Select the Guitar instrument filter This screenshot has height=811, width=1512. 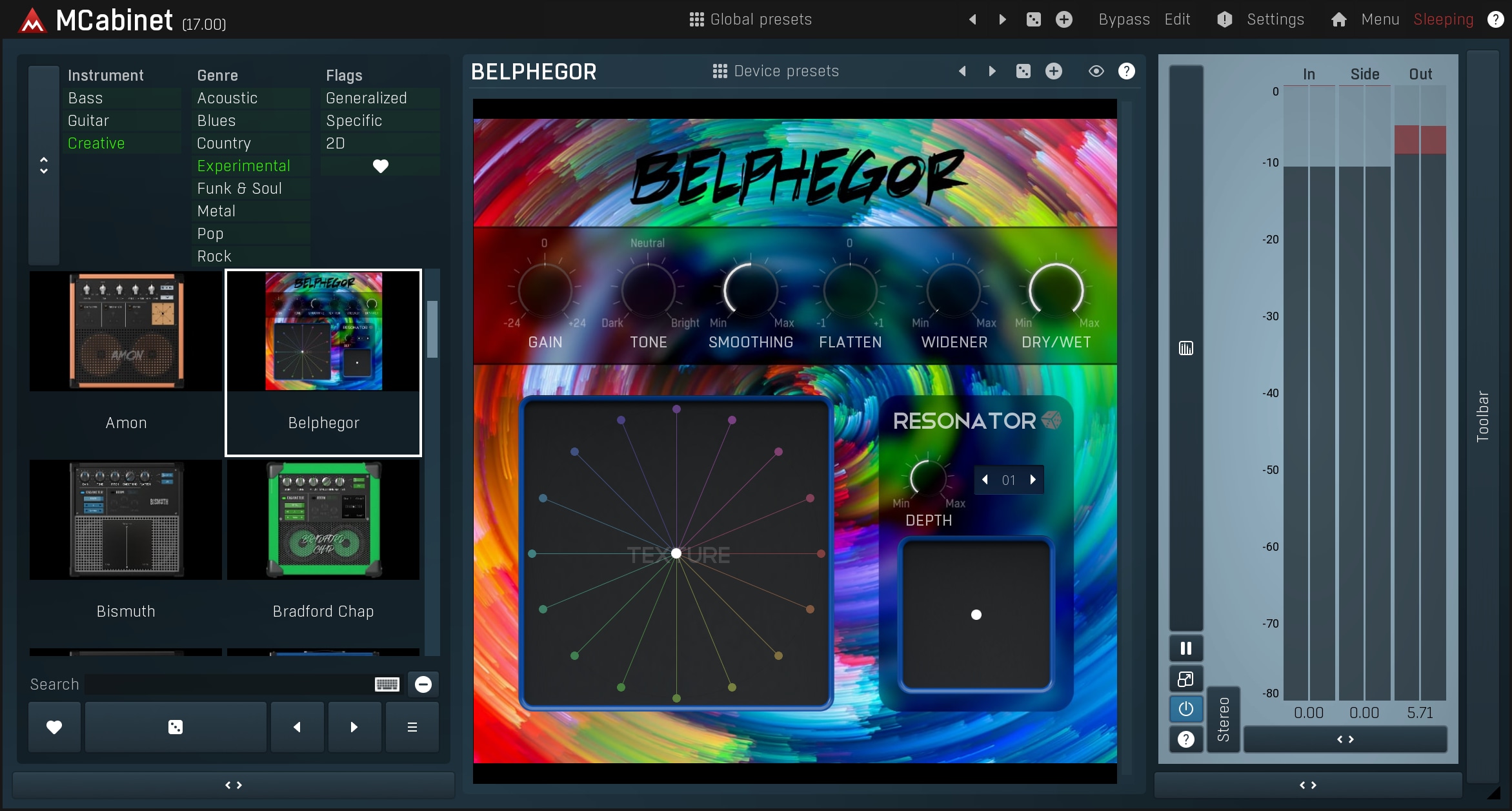coord(88,121)
